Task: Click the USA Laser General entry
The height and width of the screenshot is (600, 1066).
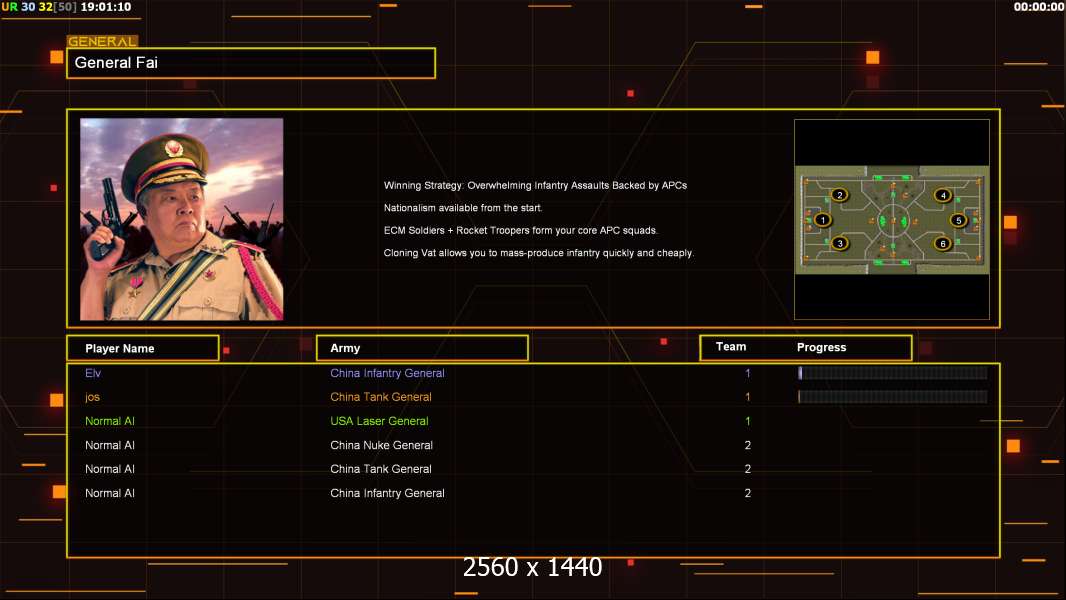Action: (379, 421)
